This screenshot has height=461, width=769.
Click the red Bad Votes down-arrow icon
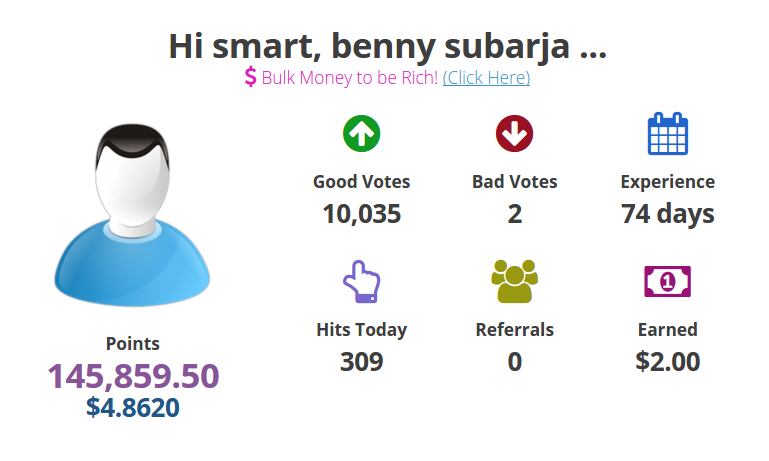(514, 134)
